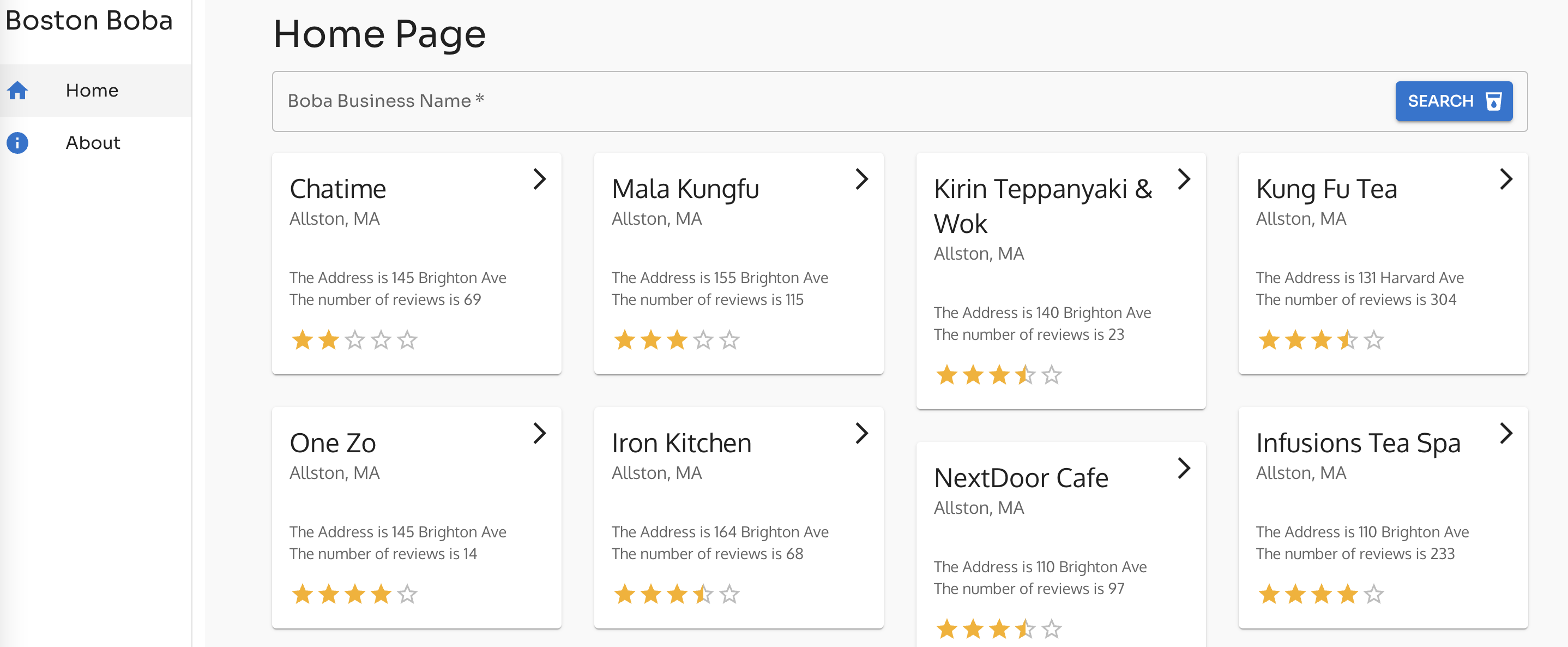This screenshot has height=647, width=1568.
Task: Click Kirin Teppanyaki's star rating
Action: 999,375
